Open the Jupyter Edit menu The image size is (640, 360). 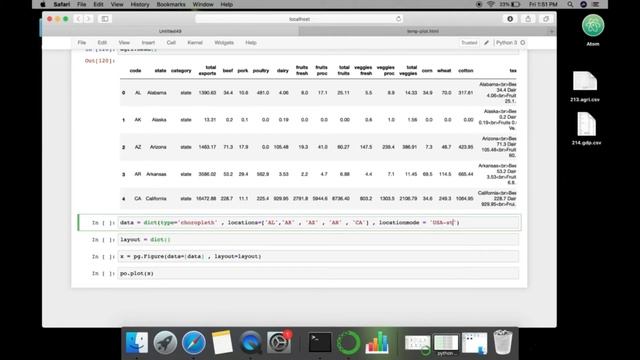click(102, 42)
